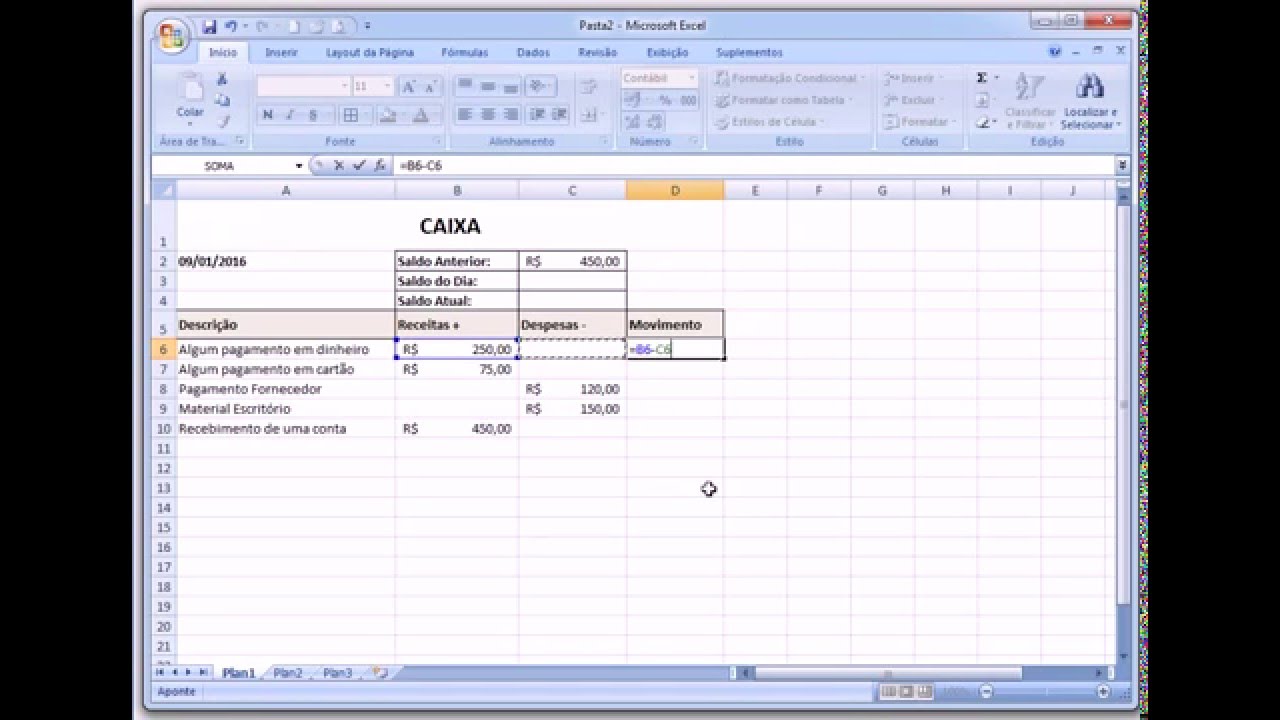Open the font size dropdown

coord(388,87)
